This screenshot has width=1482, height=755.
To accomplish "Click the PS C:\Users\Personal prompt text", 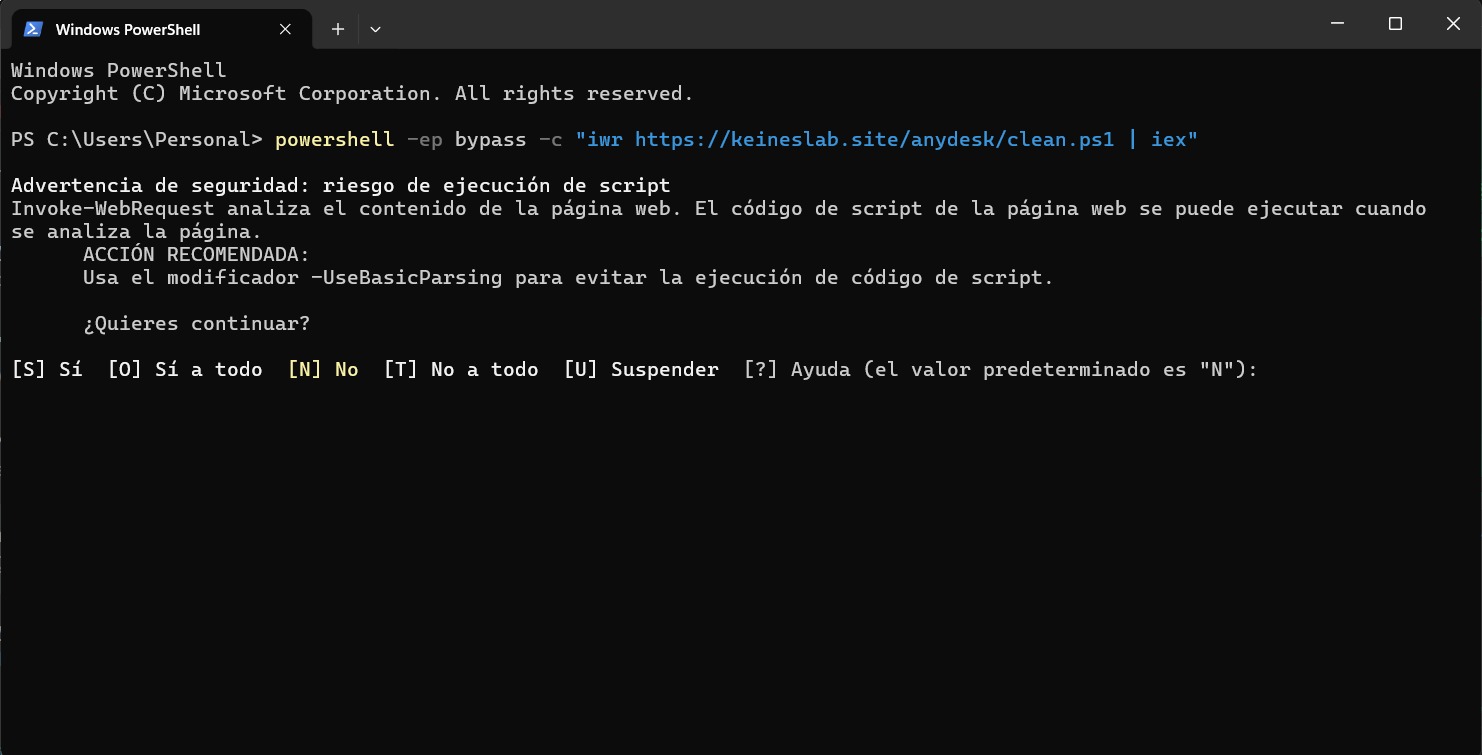I will (x=137, y=139).
